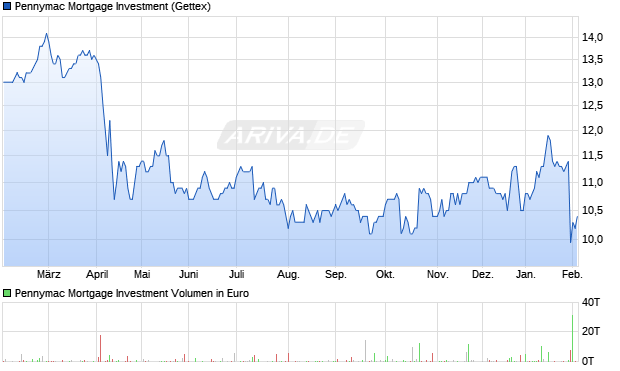Click the 40T volume axis value
The image size is (620, 371).
pyautogui.click(x=591, y=303)
